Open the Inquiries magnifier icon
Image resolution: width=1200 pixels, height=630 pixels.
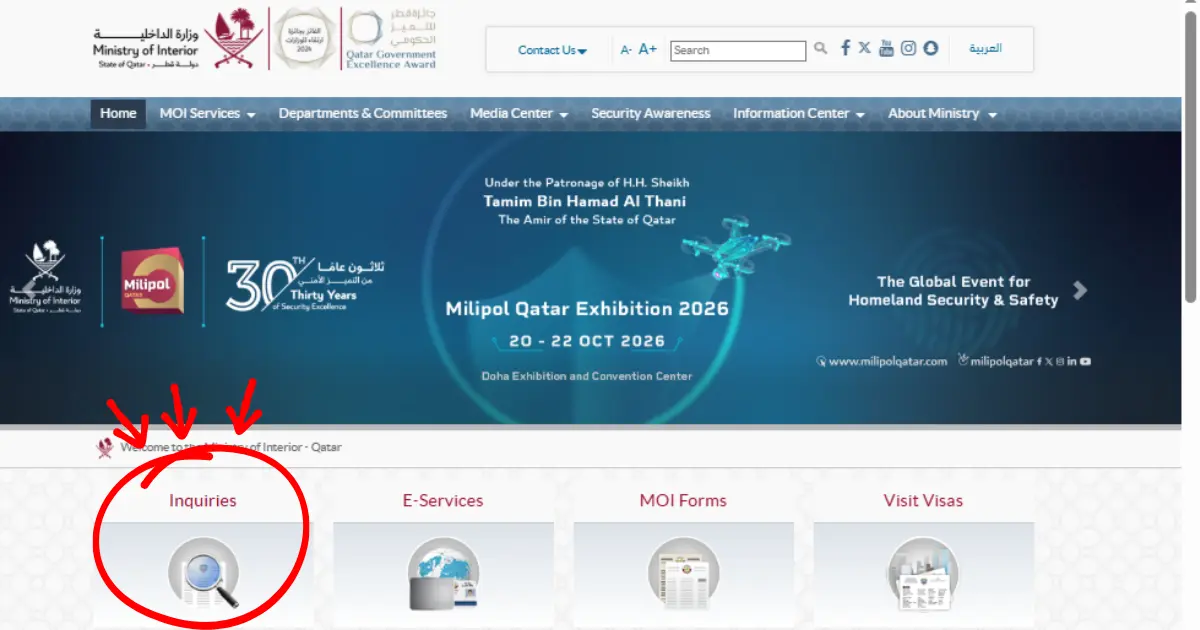[204, 573]
